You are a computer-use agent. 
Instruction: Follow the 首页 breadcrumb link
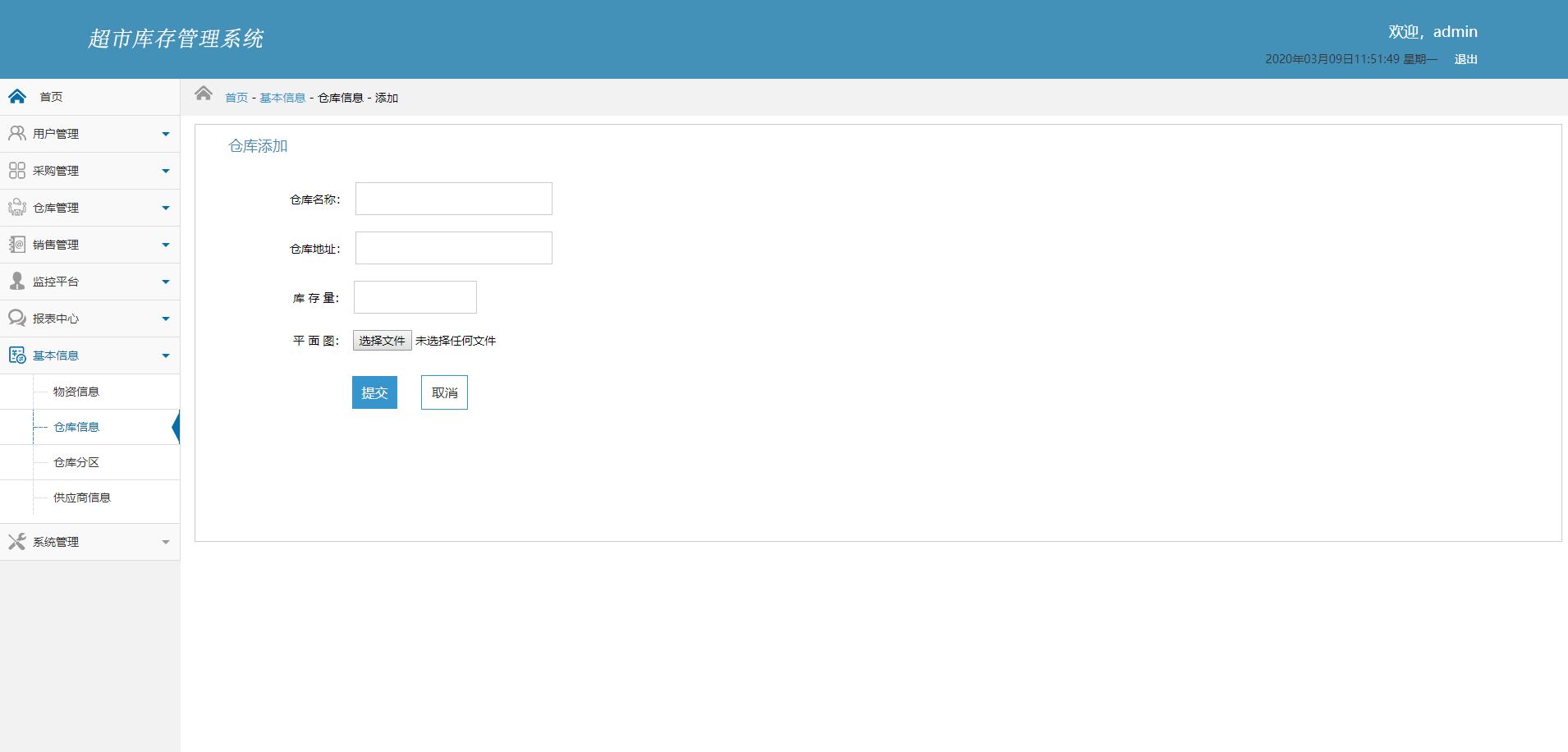(x=236, y=98)
